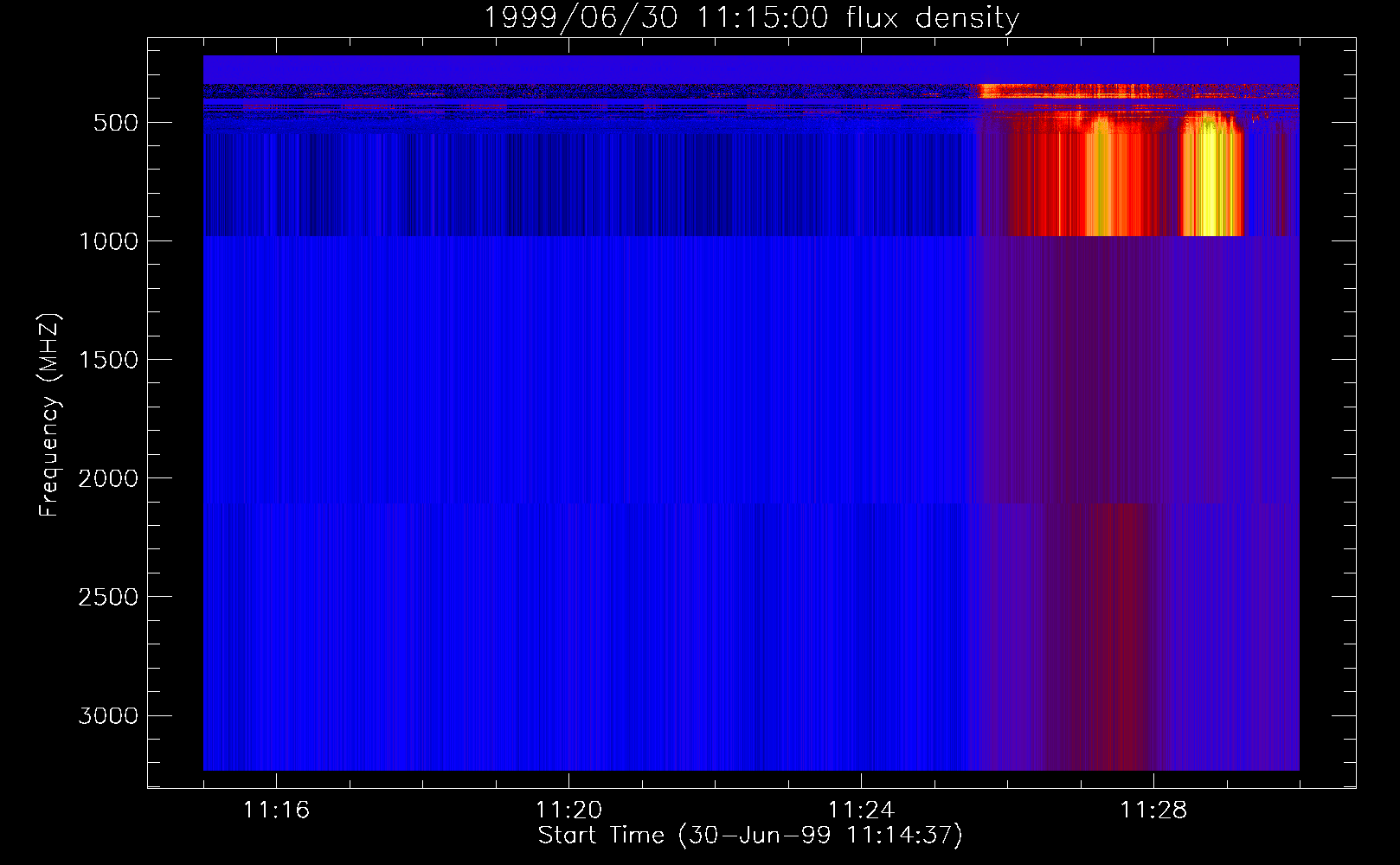Screen dimensions: 1400x865
Task: Click the 11:16 time tick label
Action: point(276,811)
